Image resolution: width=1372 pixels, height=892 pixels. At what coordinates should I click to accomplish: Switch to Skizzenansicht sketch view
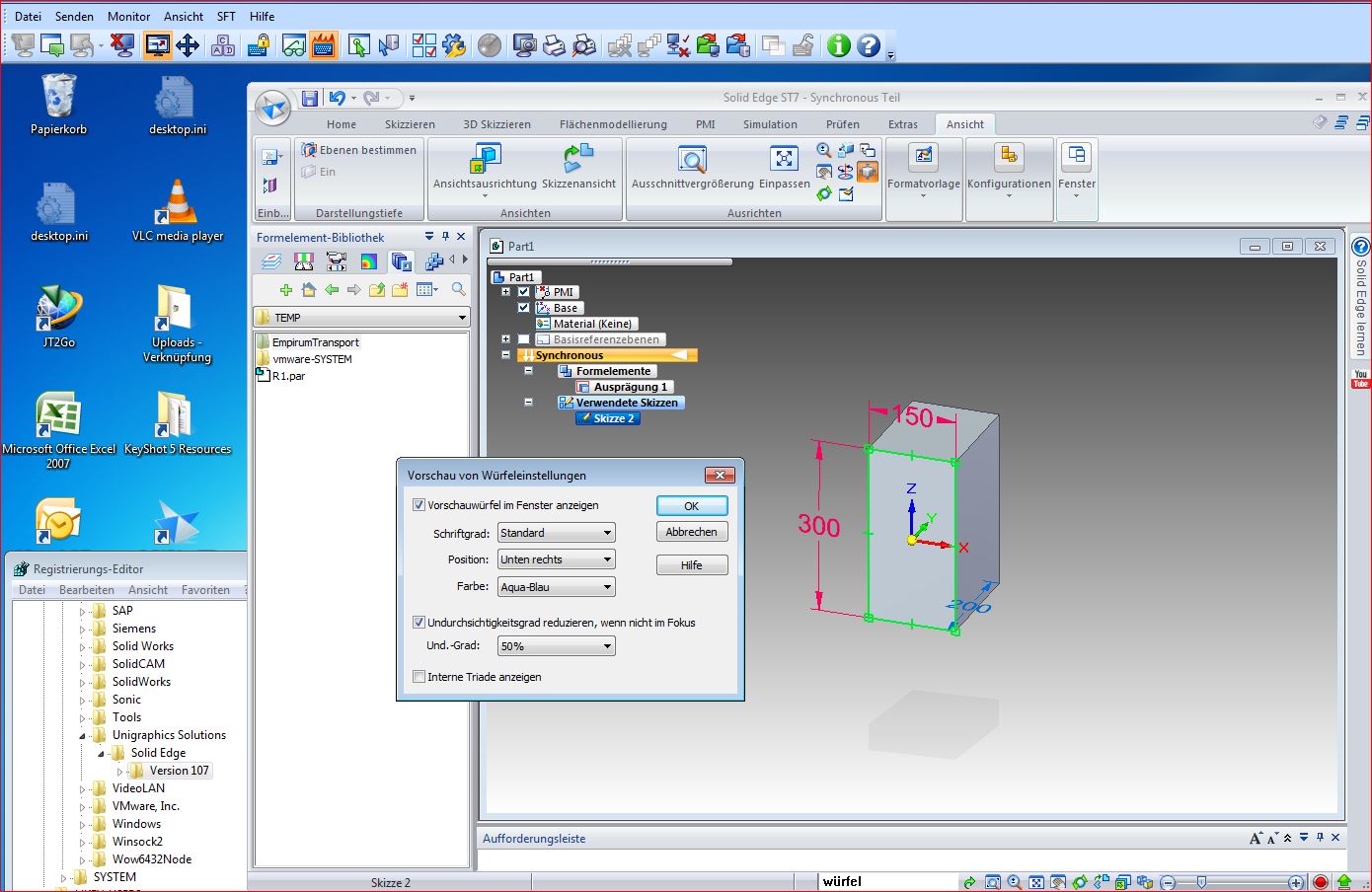pos(578,168)
